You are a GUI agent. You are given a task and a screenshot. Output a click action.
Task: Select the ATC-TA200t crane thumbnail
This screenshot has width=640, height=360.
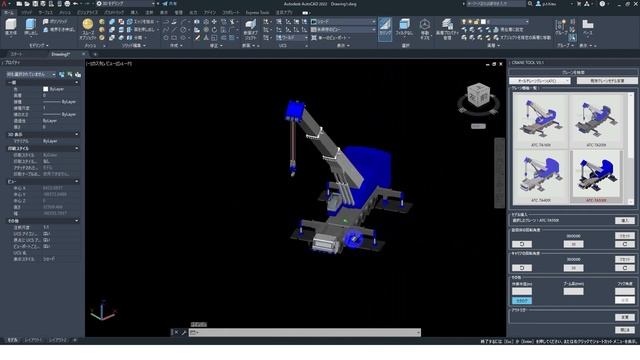pos(596,121)
